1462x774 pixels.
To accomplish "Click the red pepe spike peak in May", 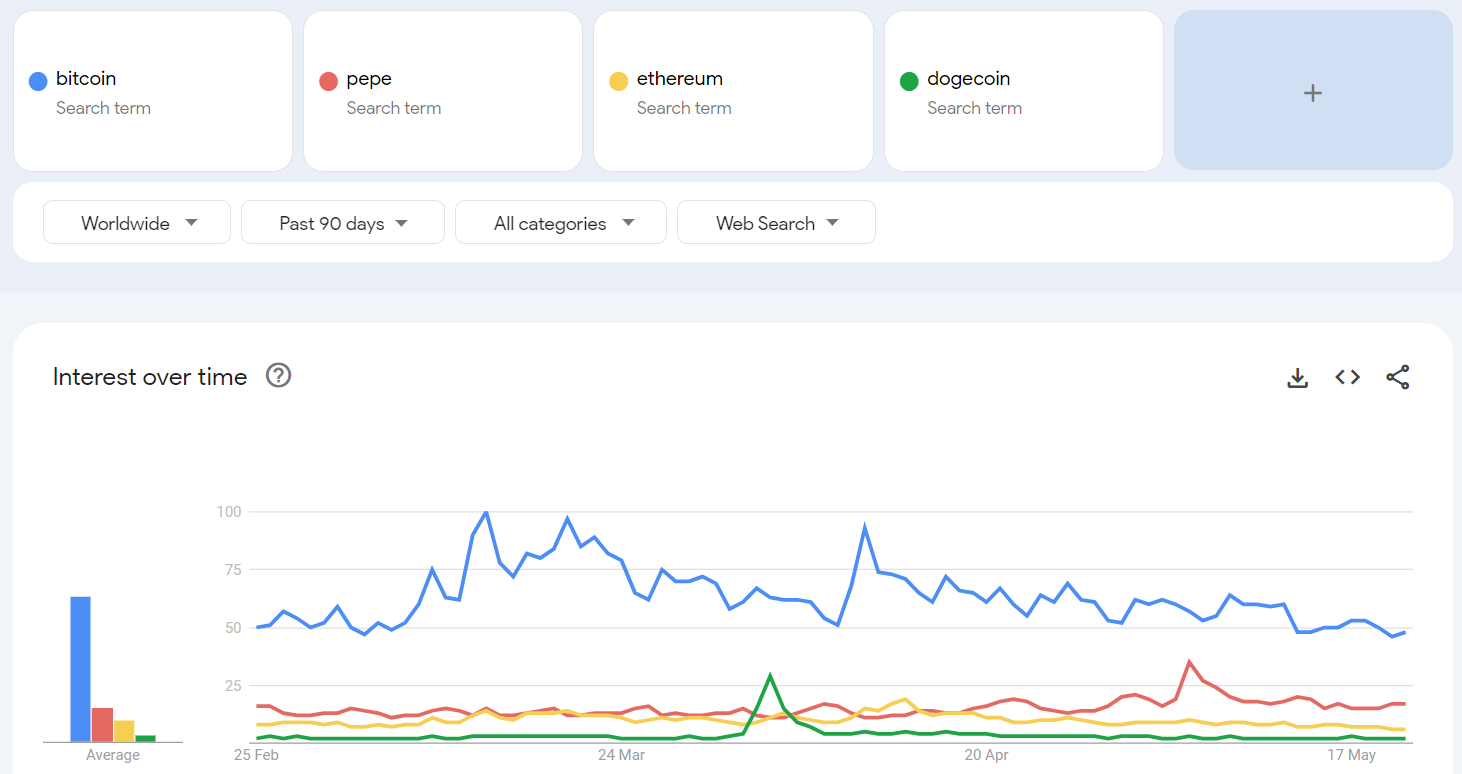I will [x=1189, y=662].
